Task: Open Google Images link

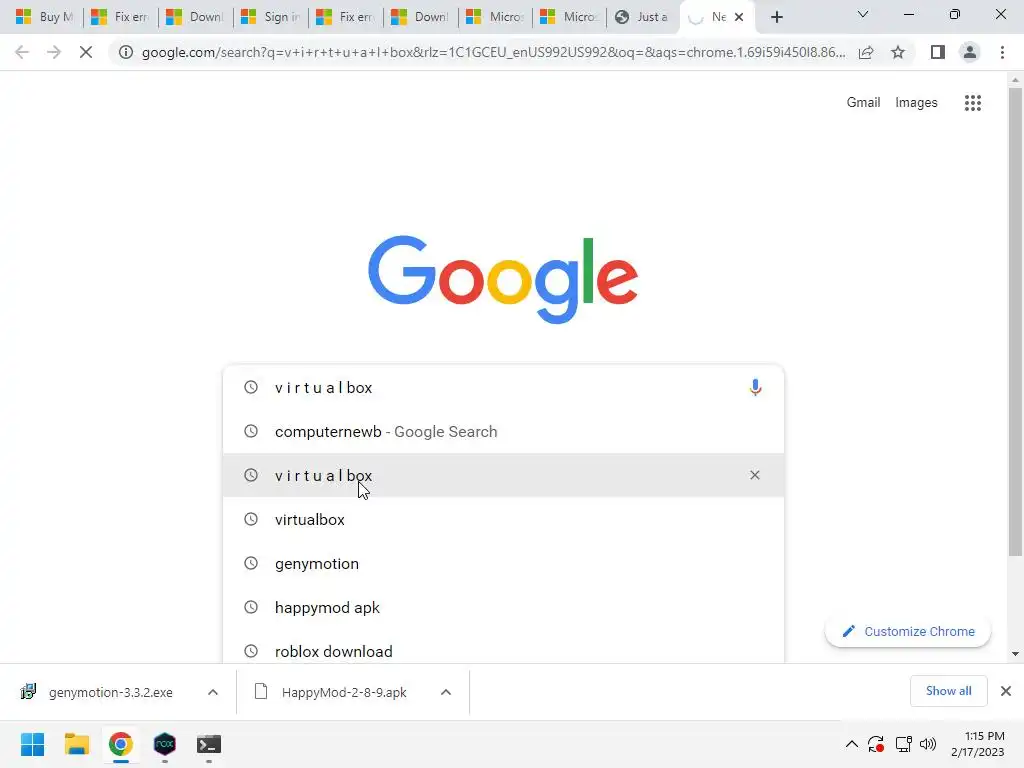Action: 916,103
